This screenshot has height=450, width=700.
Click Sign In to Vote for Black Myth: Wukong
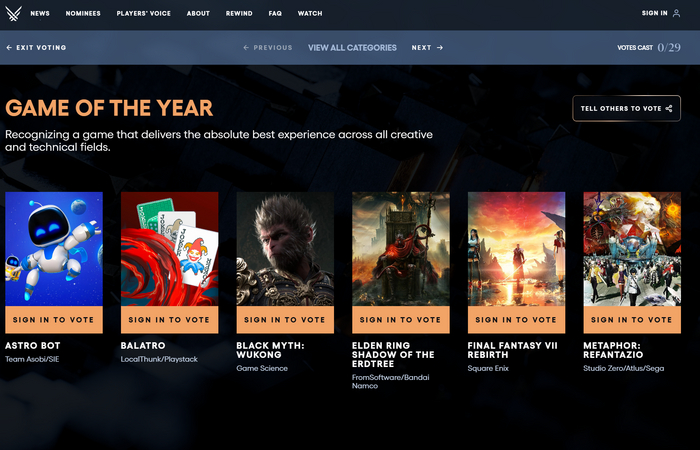click(285, 320)
